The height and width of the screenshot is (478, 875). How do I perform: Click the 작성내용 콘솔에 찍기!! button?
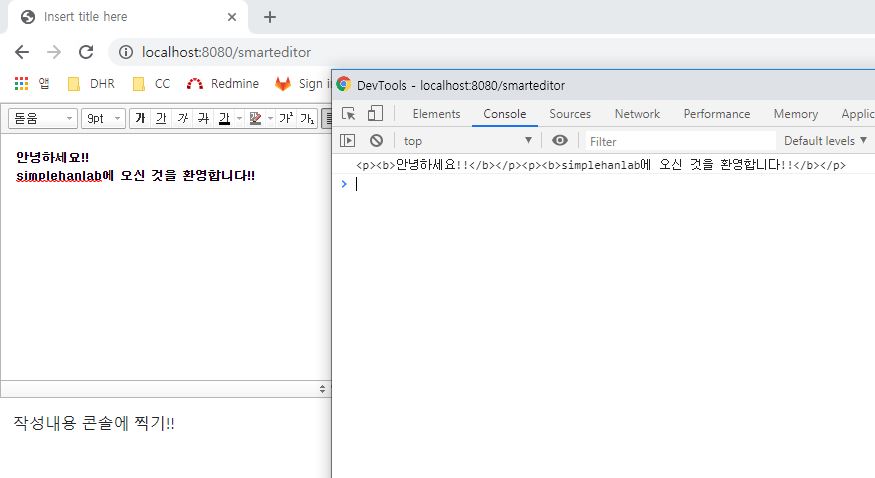click(x=94, y=423)
